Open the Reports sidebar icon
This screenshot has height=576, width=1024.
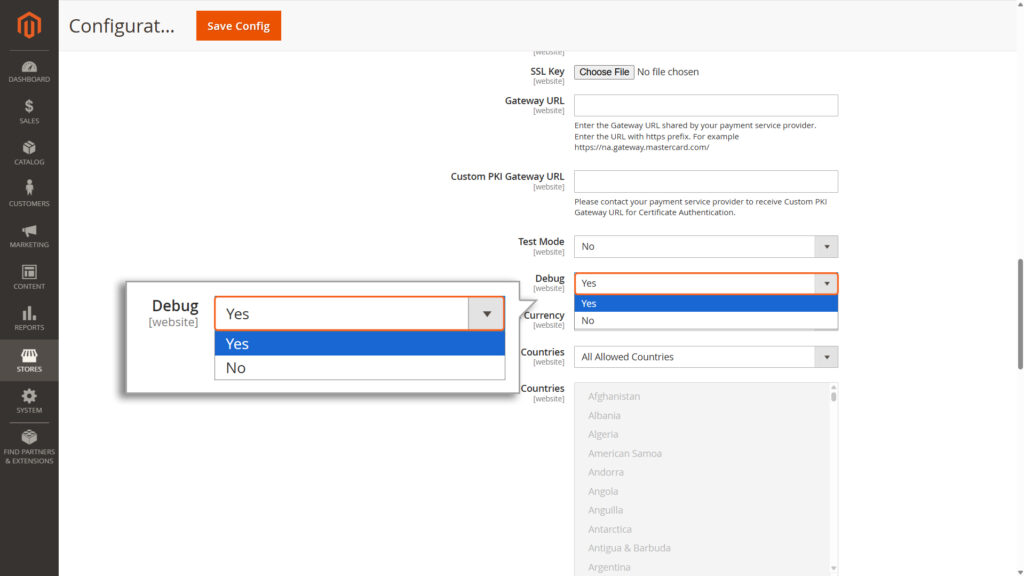[x=29, y=318]
